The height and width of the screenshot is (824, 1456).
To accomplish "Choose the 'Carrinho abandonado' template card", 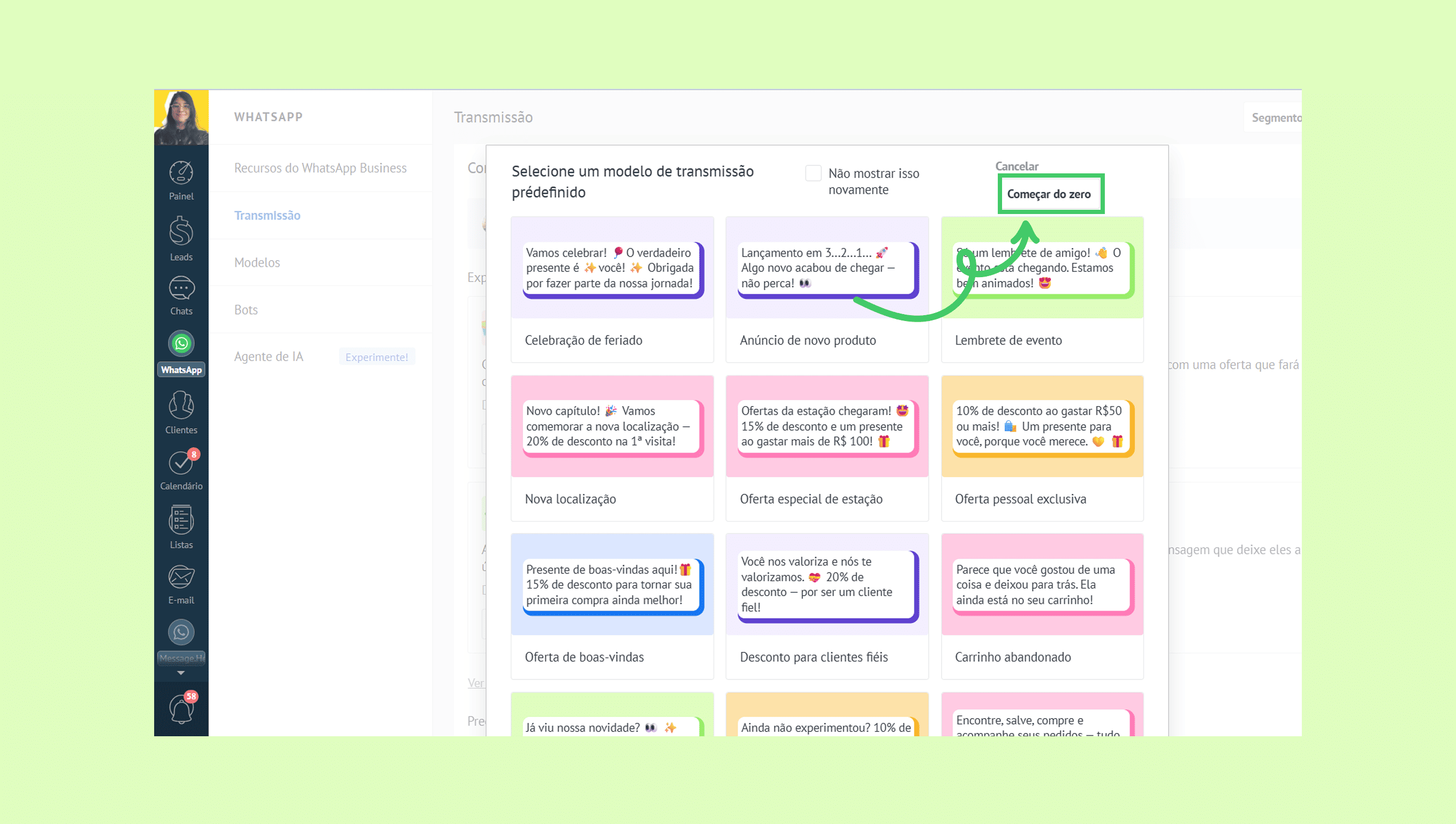I will pos(1042,606).
